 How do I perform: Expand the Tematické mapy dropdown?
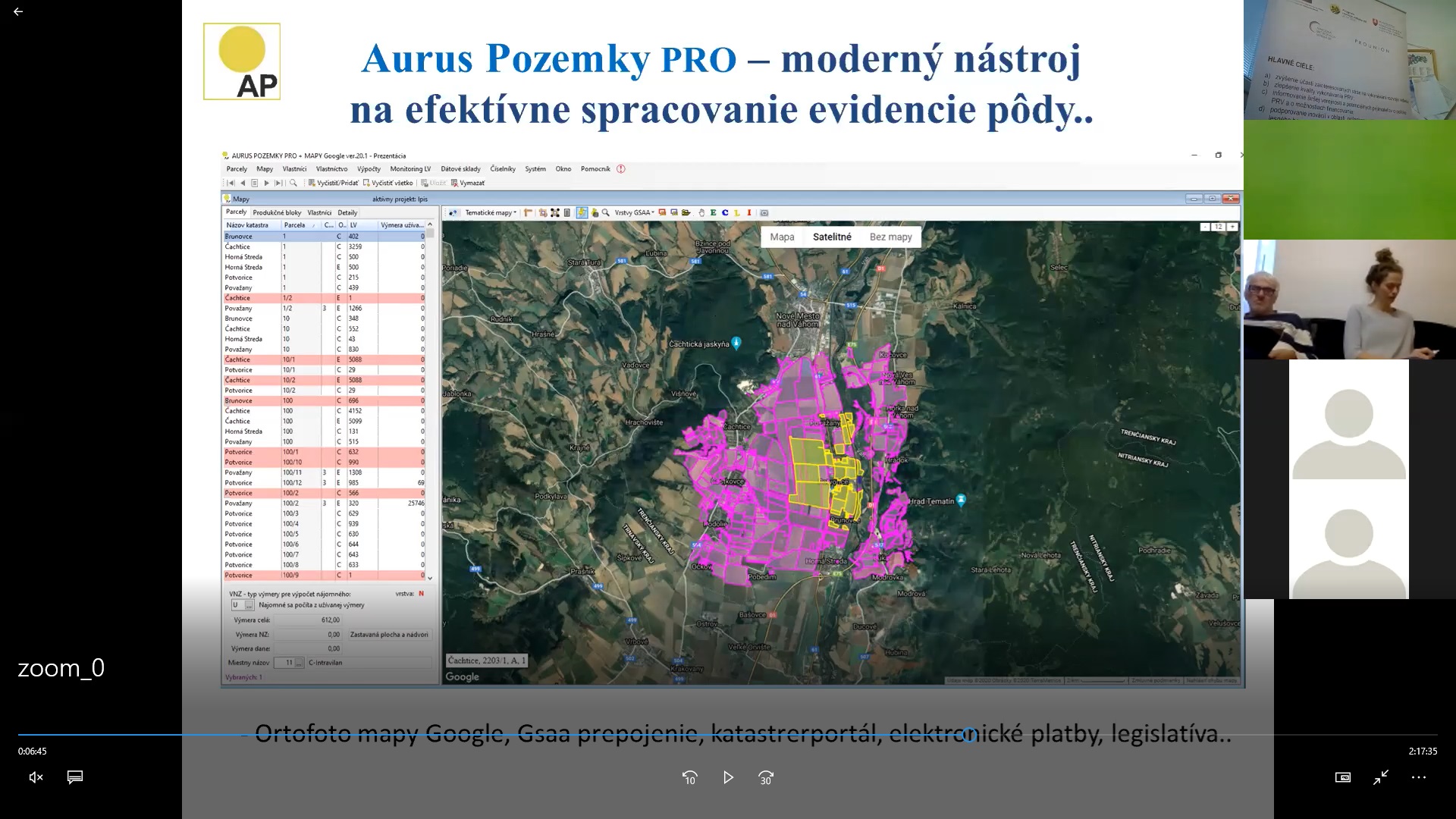pos(490,213)
